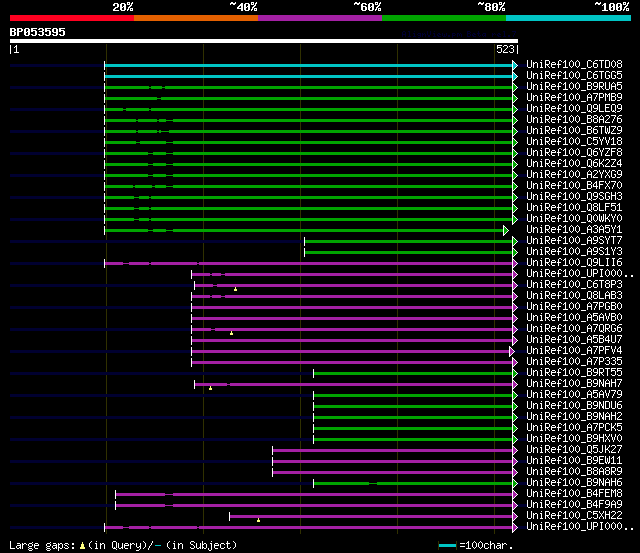This screenshot has height=553, width=640.
Task: Click the yellow gap marker on A7QRG6 row
Action: 231,333
